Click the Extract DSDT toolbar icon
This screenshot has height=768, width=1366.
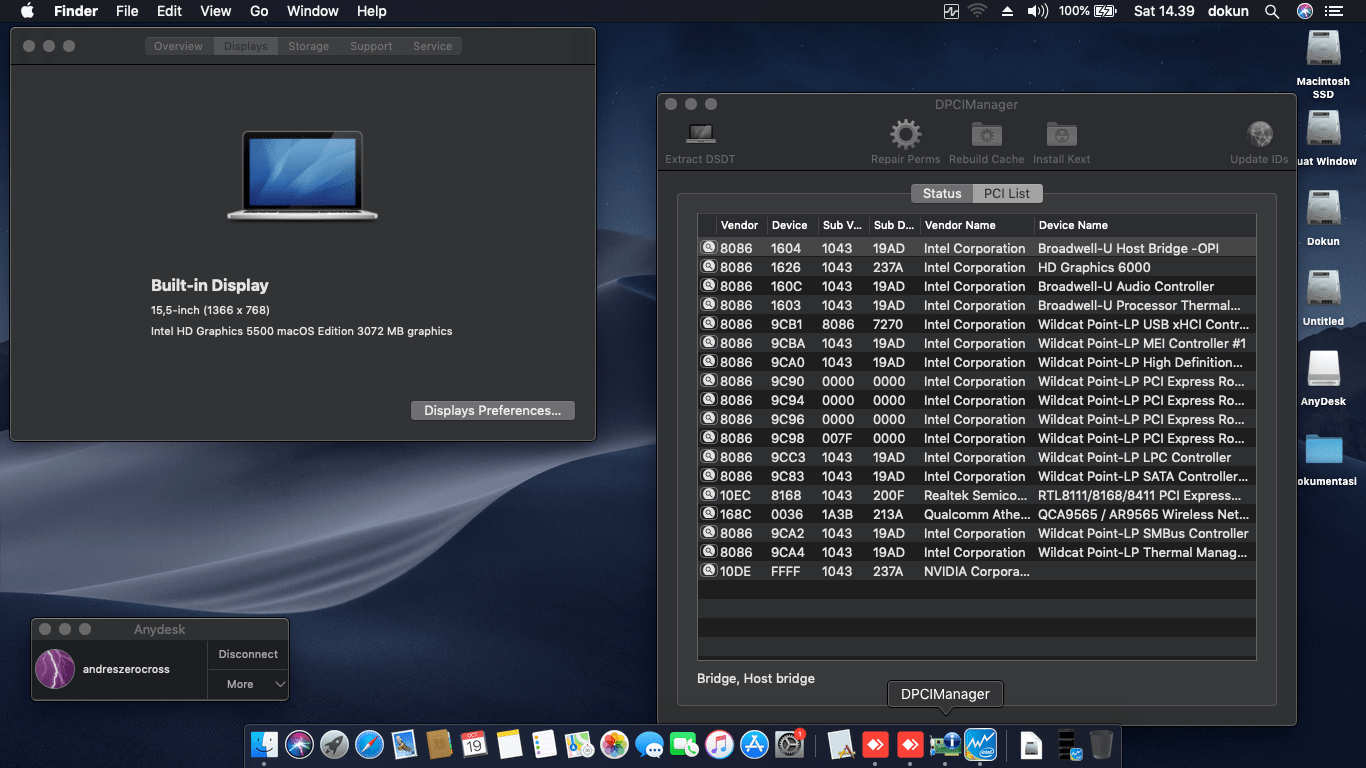click(x=700, y=133)
